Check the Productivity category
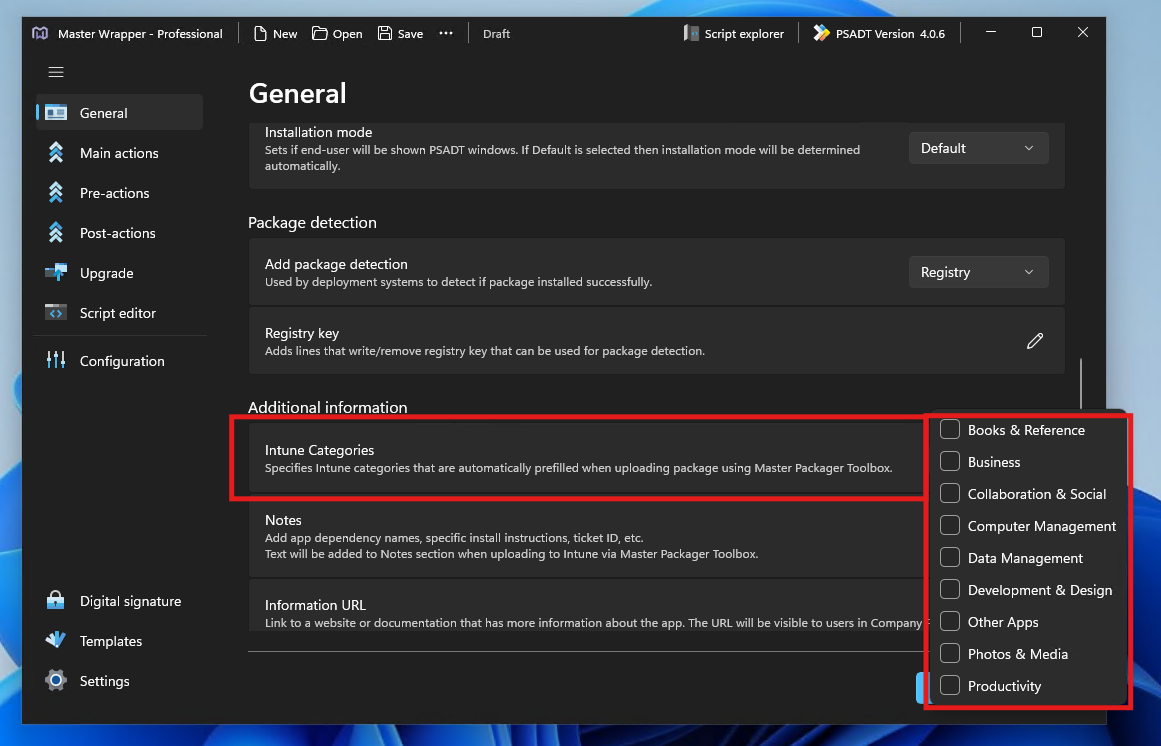1161x746 pixels. coord(950,685)
